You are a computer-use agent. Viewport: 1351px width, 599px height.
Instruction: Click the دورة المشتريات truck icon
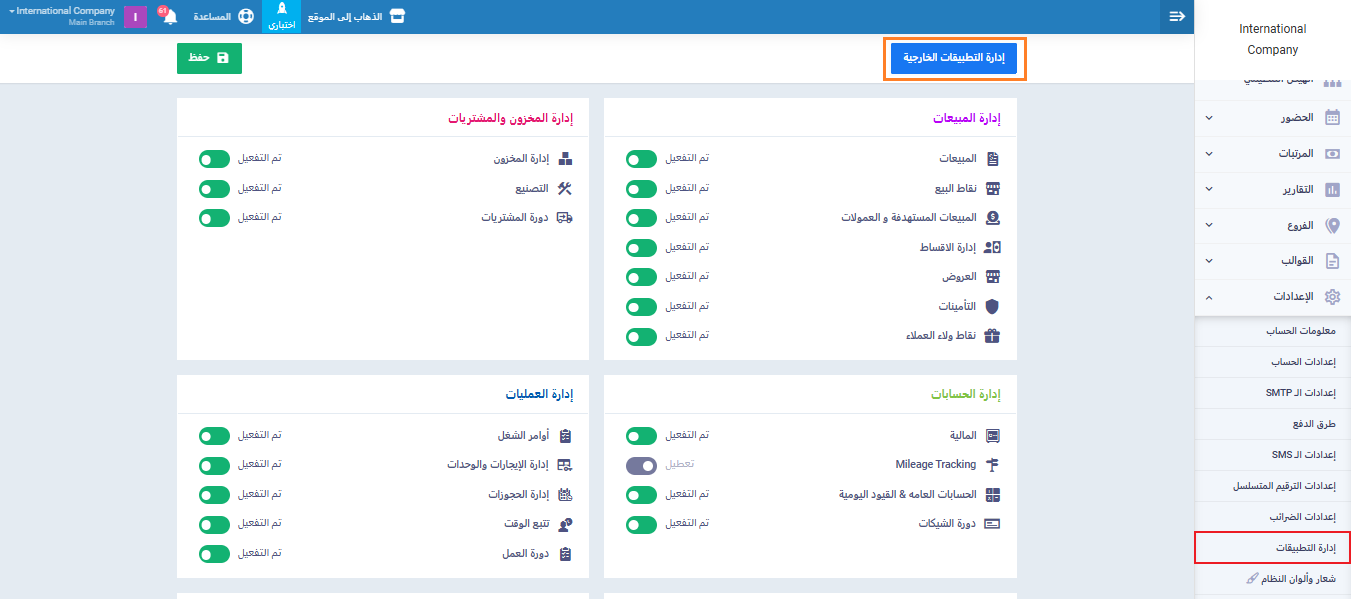[x=565, y=217]
